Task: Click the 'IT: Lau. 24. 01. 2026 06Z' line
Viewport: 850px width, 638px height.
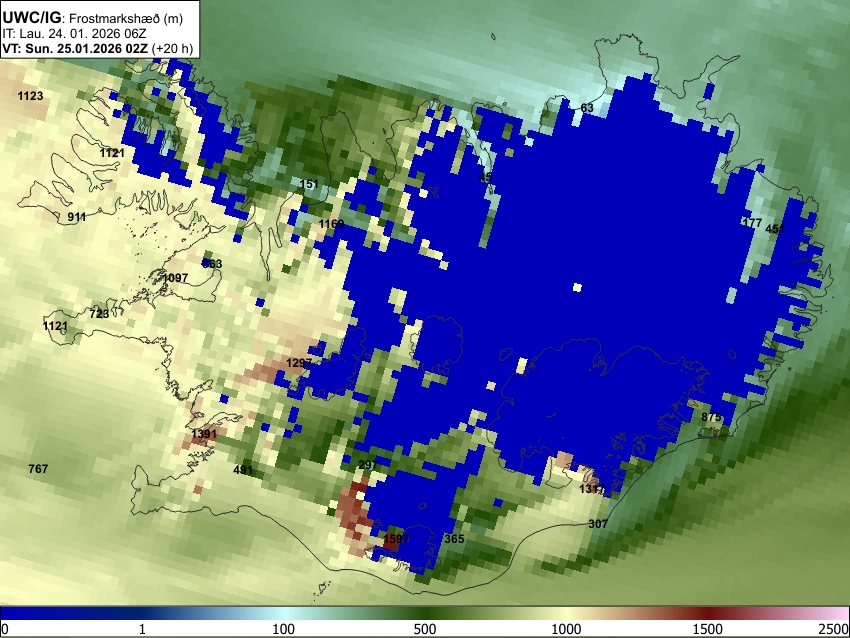Action: point(74,34)
